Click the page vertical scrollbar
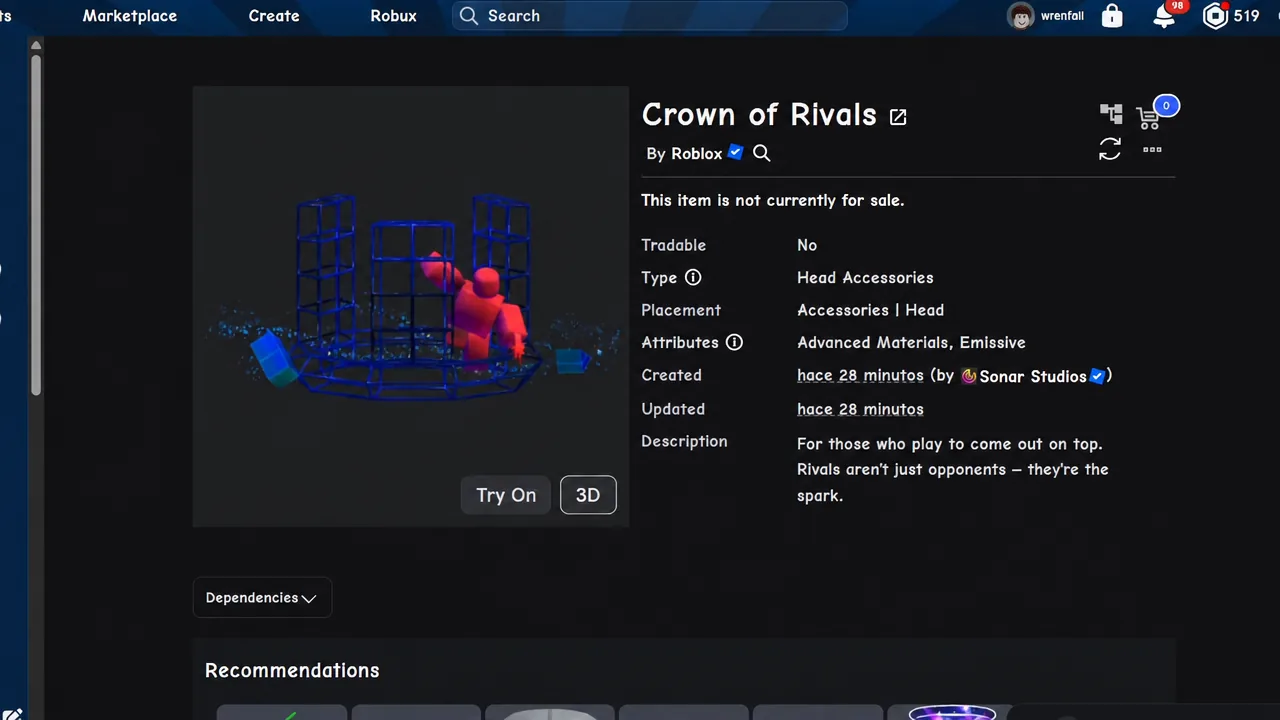 tap(36, 225)
